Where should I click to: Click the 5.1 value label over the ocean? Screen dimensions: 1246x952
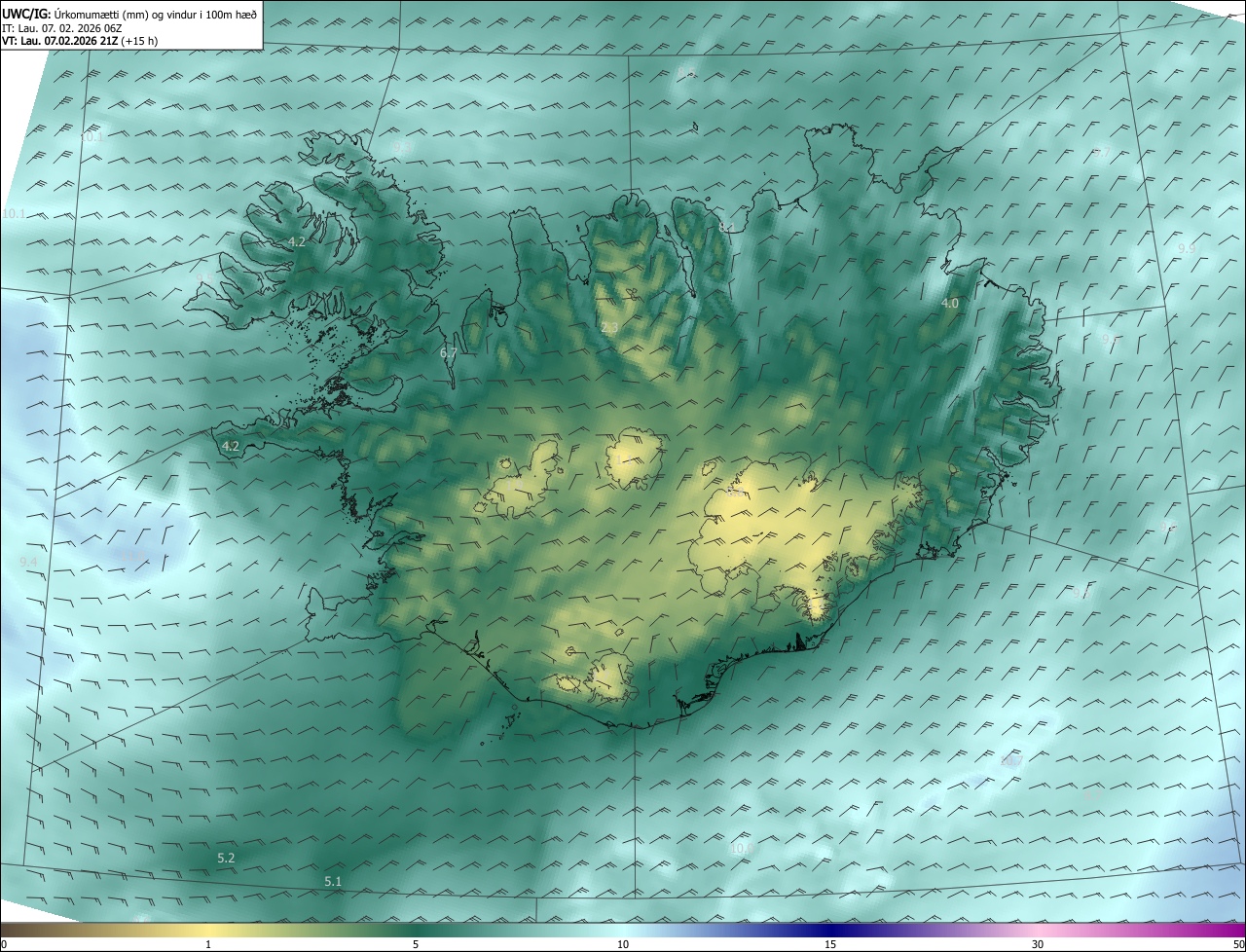pyautogui.click(x=333, y=881)
